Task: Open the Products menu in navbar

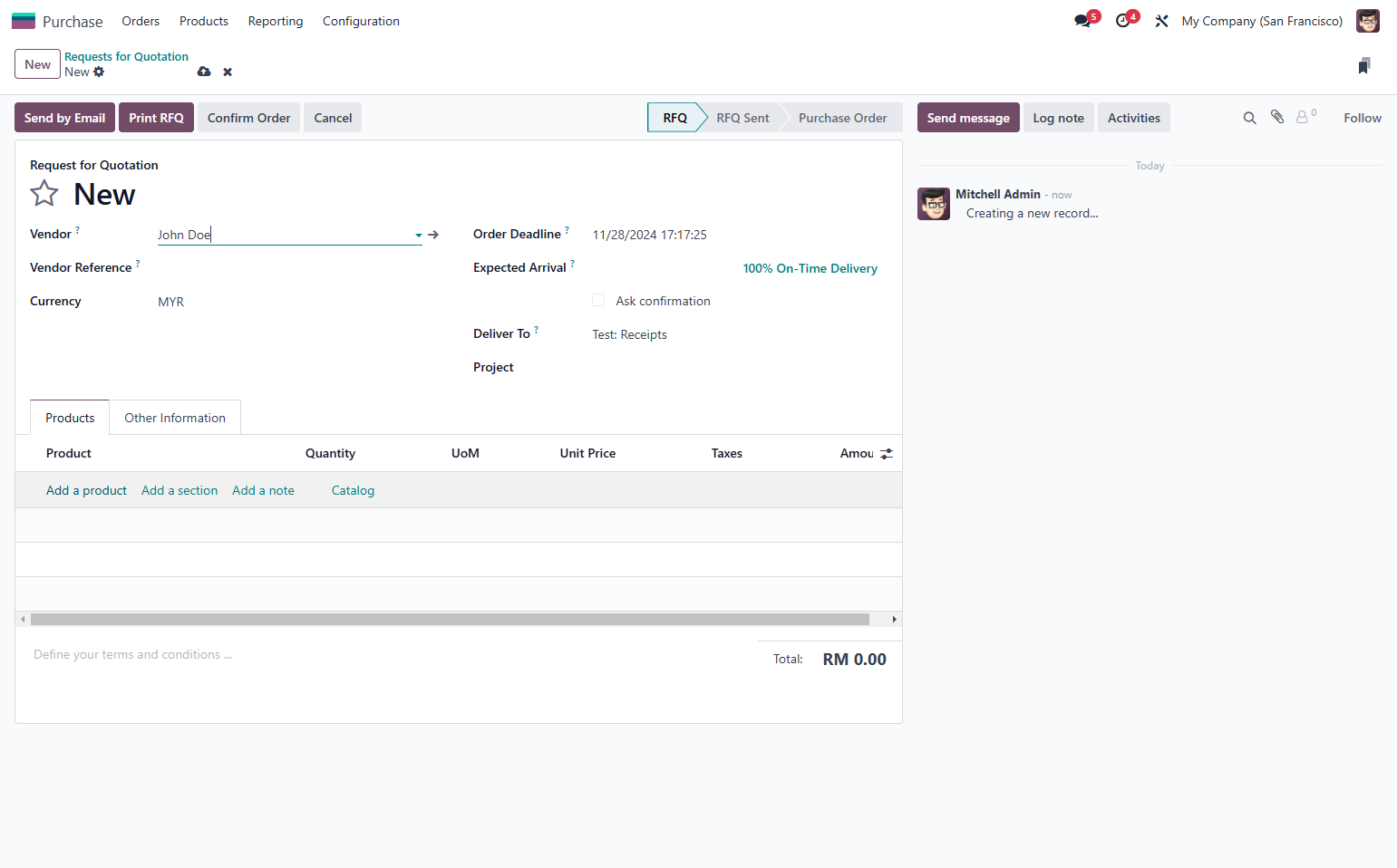Action: (204, 21)
